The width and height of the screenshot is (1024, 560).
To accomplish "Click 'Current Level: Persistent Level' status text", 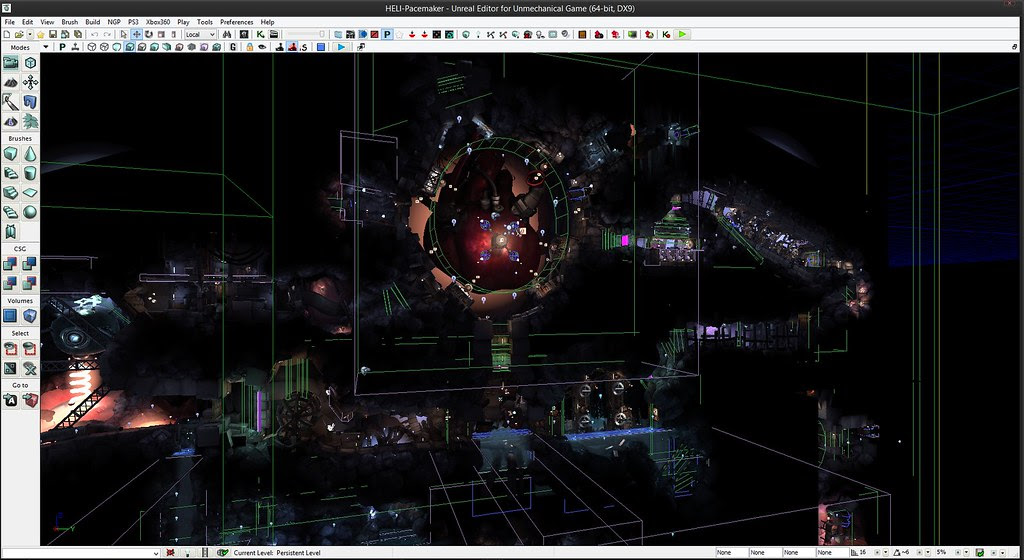I will click(x=277, y=553).
